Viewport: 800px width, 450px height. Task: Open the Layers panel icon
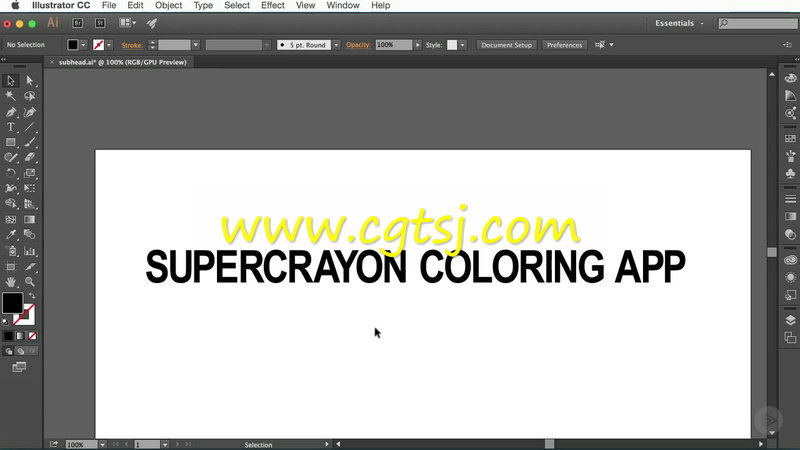790,320
